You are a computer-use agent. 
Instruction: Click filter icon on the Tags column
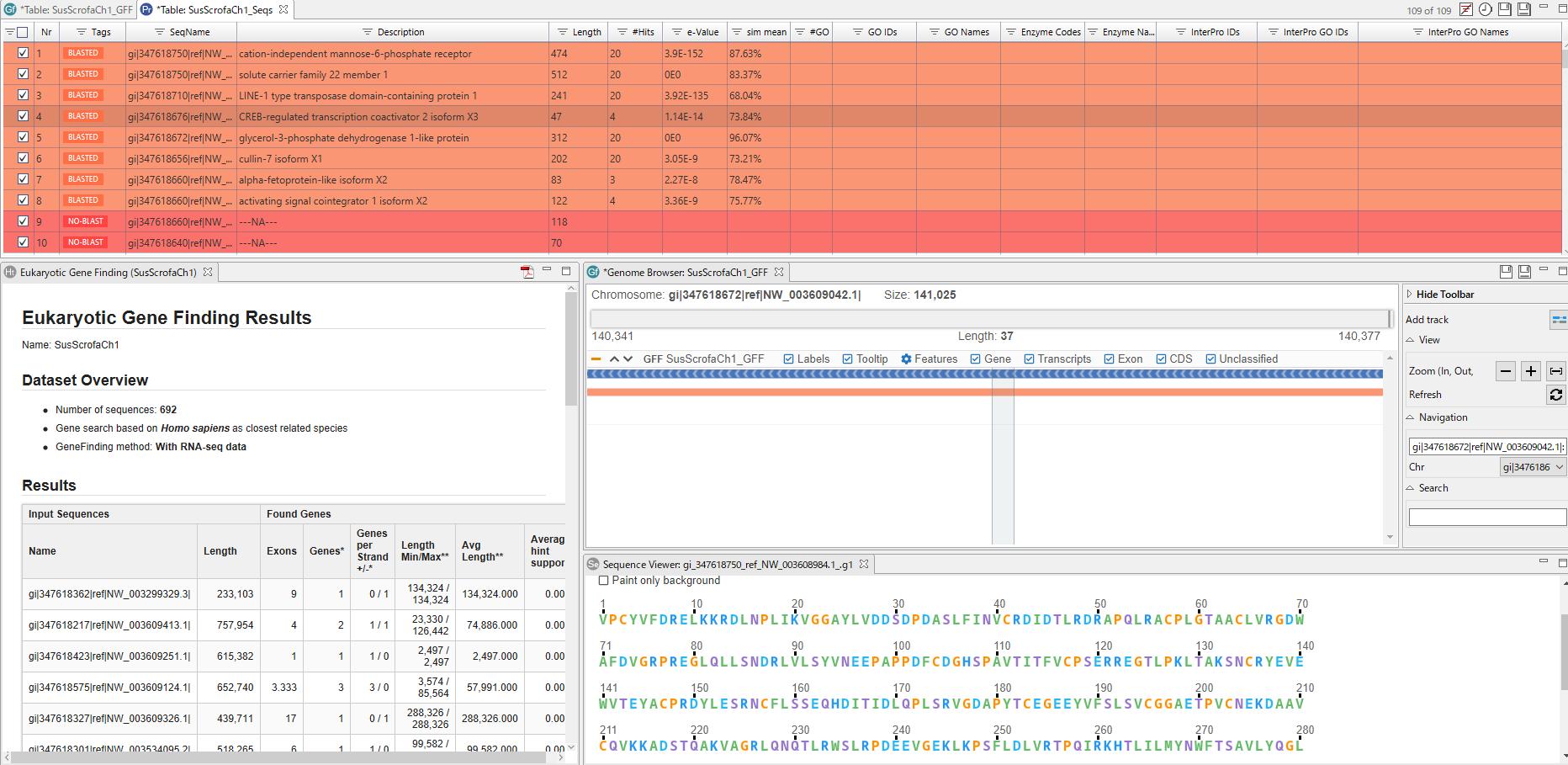point(82,32)
